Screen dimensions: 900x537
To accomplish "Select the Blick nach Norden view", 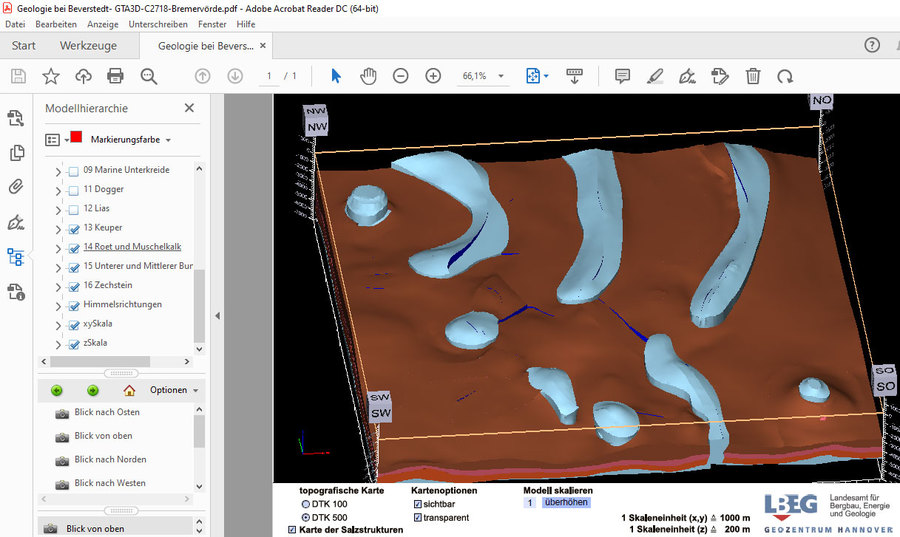I will click(110, 460).
